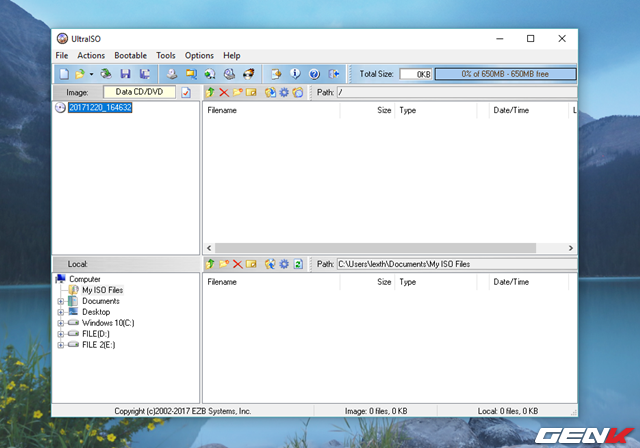Image resolution: width=640 pixels, height=448 pixels.
Task: Expand the Desktop tree node
Action: pyautogui.click(x=61, y=312)
